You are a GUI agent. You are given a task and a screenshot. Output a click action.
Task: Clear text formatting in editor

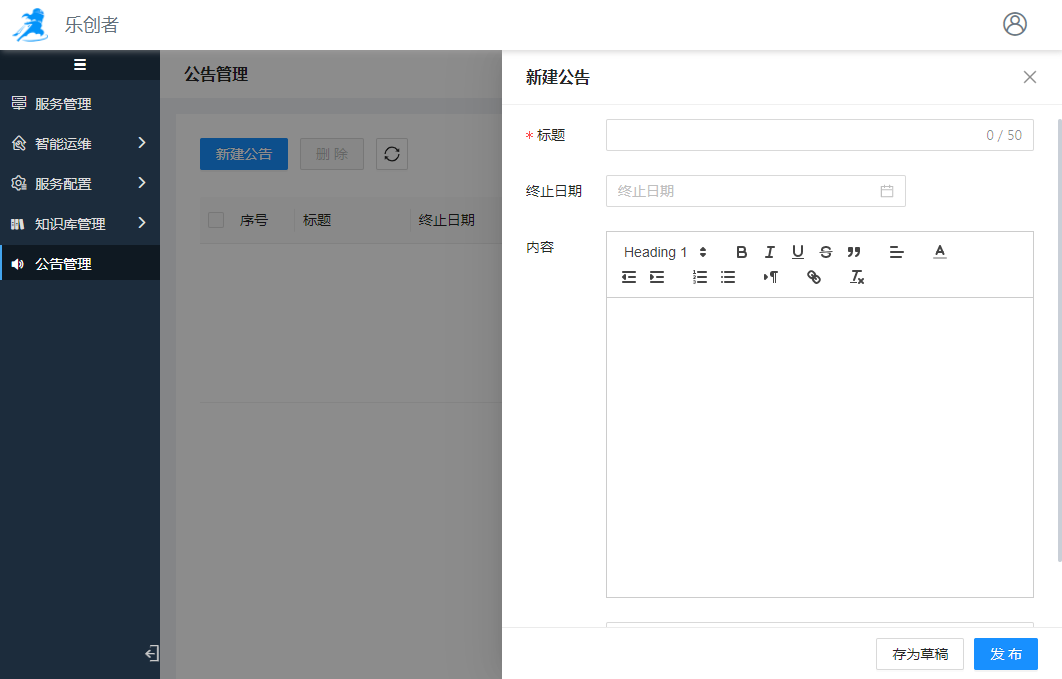click(857, 277)
